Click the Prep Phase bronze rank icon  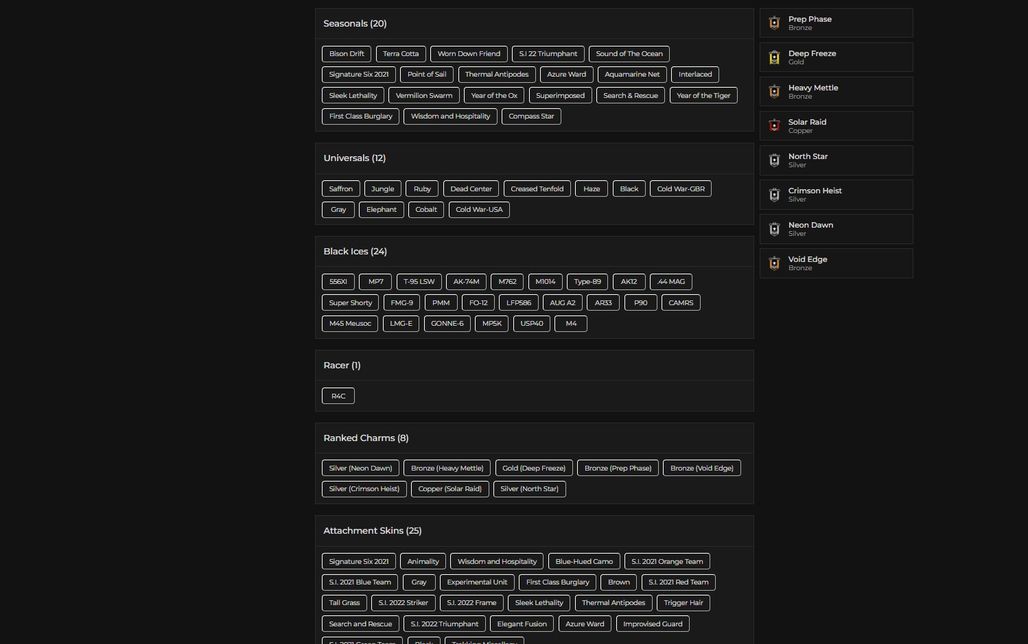774,23
